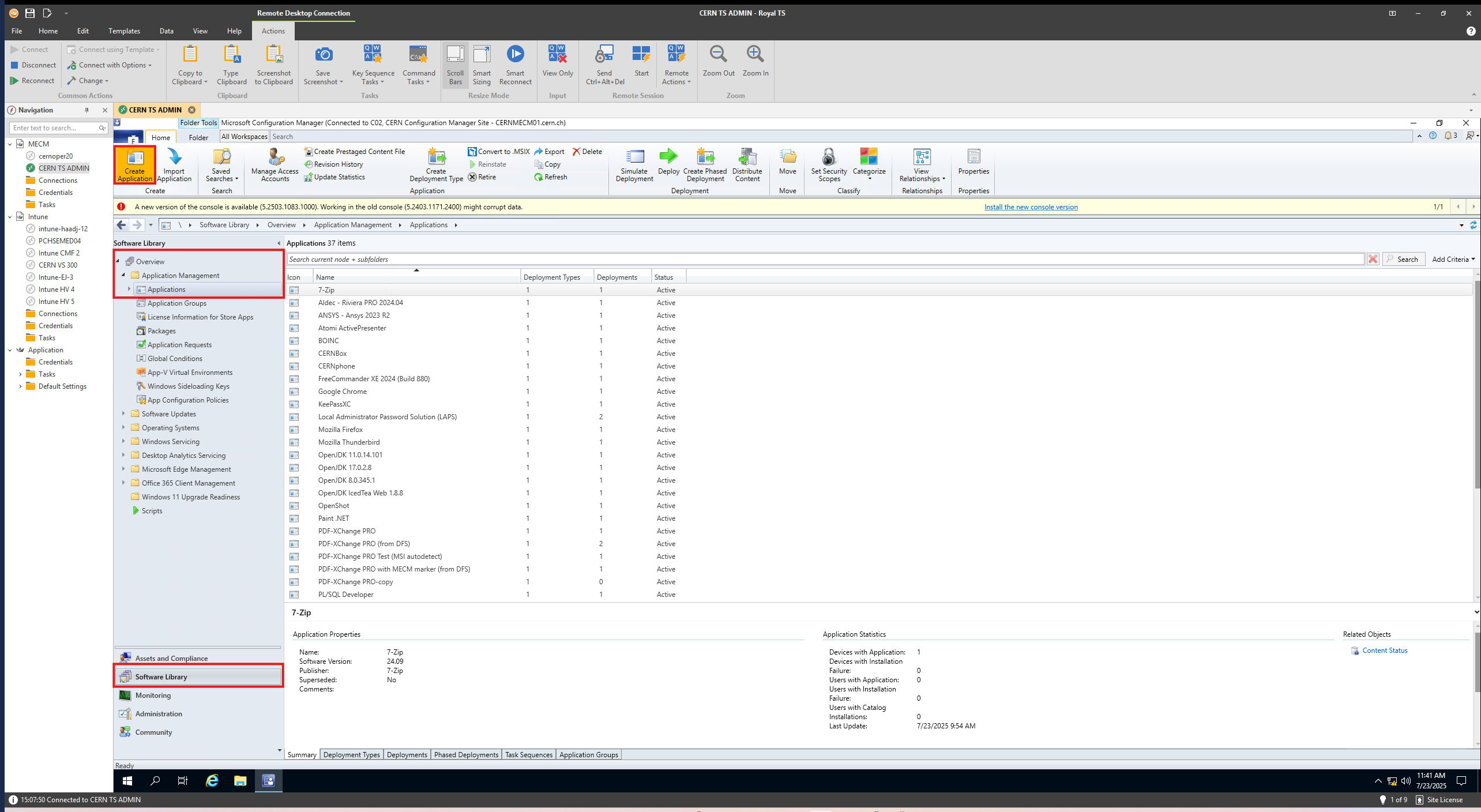1481x812 pixels.
Task: Open the Monitoring workspace
Action: tap(198, 696)
